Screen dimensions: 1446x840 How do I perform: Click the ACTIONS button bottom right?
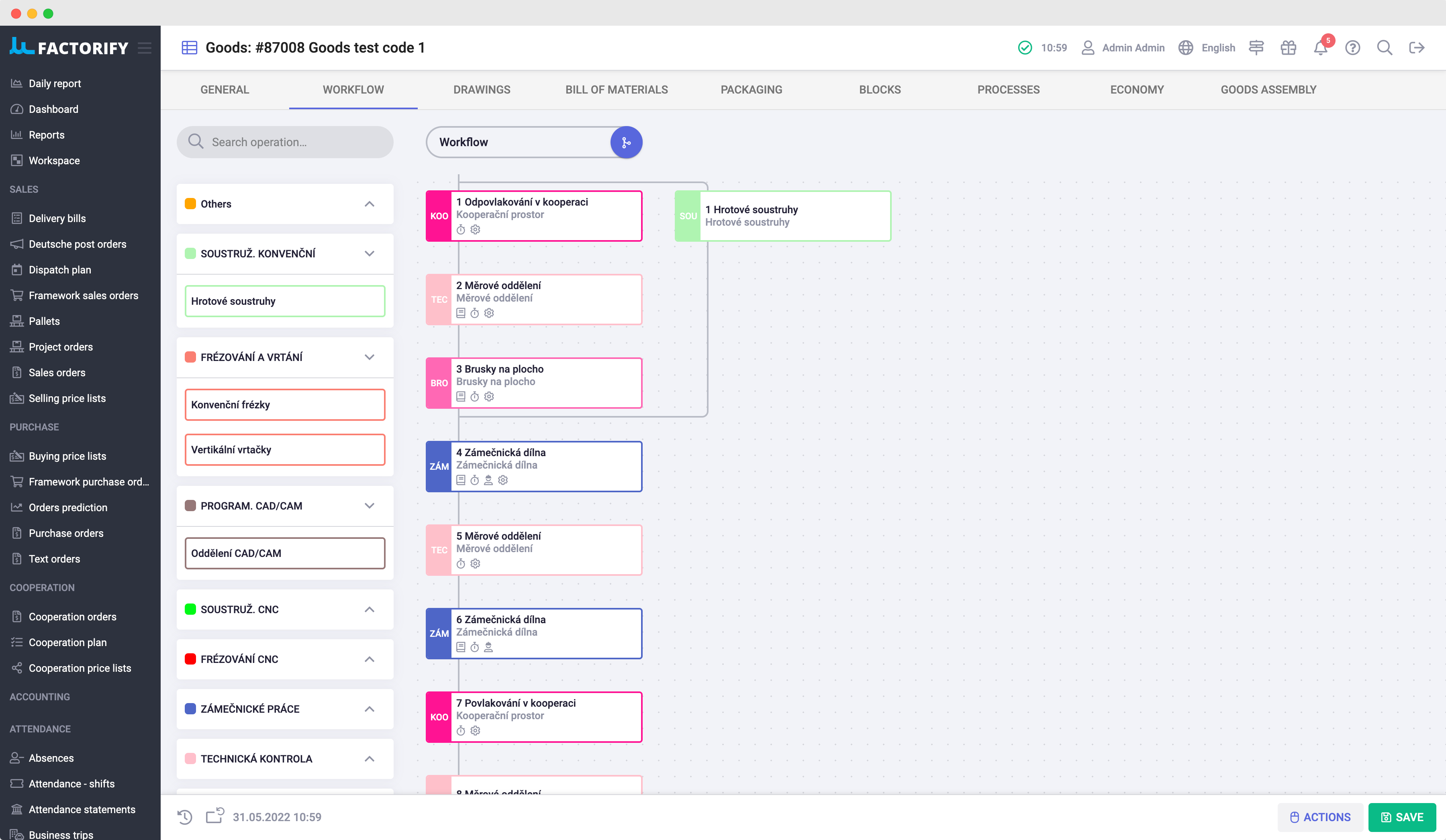pyautogui.click(x=1318, y=817)
